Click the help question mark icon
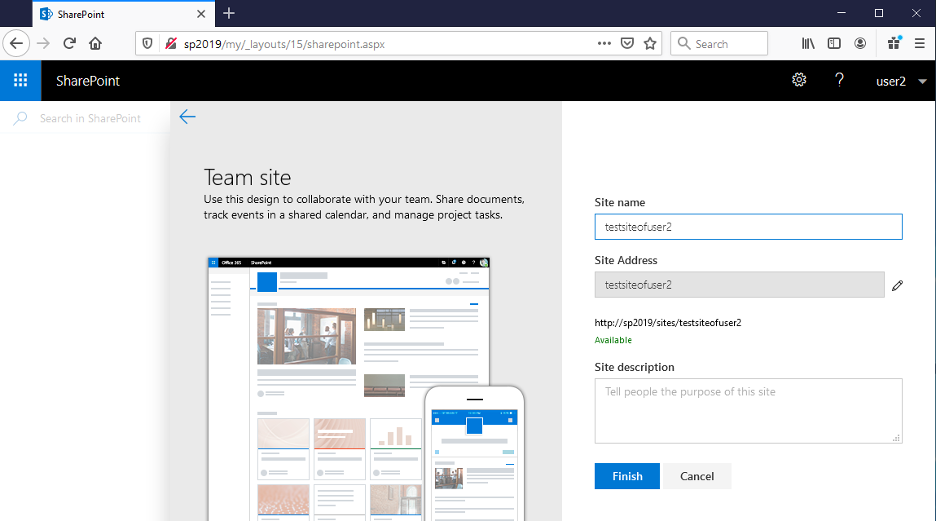Screen dimensions: 936x522 [840, 81]
